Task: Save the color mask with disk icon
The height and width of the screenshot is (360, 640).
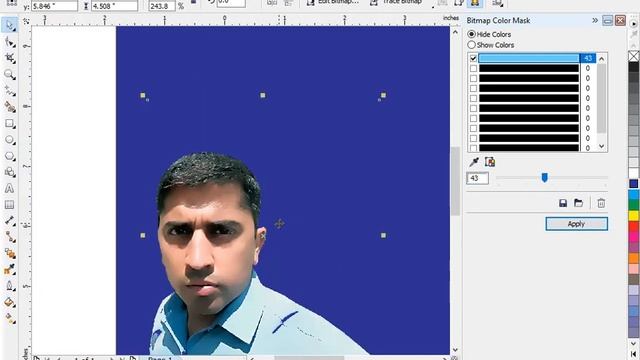Action: point(563,203)
